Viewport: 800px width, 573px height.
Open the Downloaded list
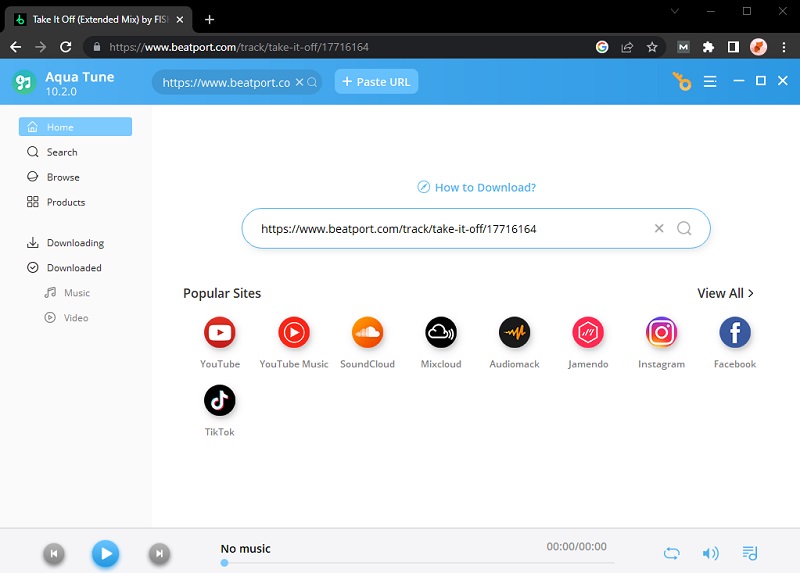click(x=76, y=268)
